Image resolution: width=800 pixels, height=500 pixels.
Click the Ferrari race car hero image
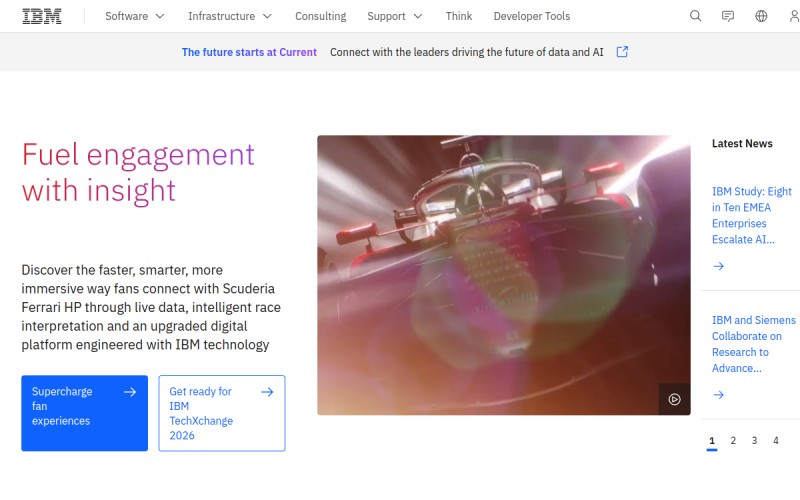point(504,275)
